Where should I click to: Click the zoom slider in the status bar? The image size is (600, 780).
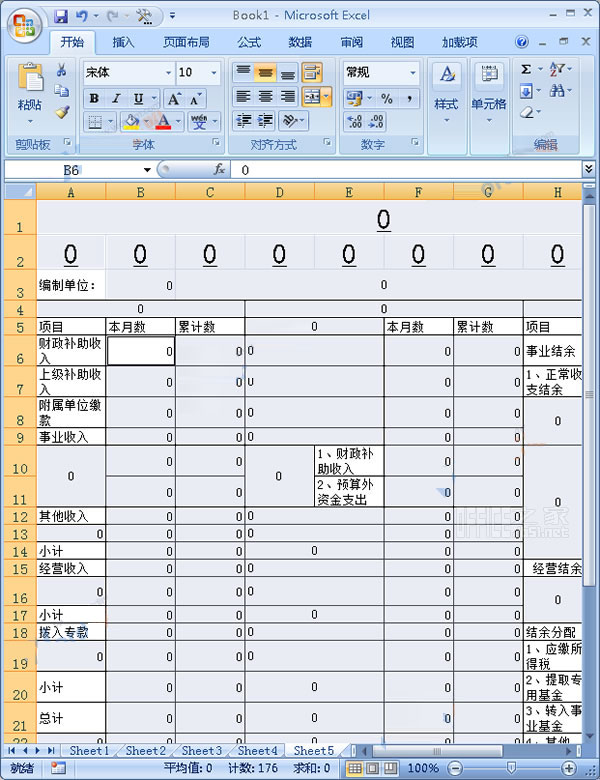[x=510, y=768]
